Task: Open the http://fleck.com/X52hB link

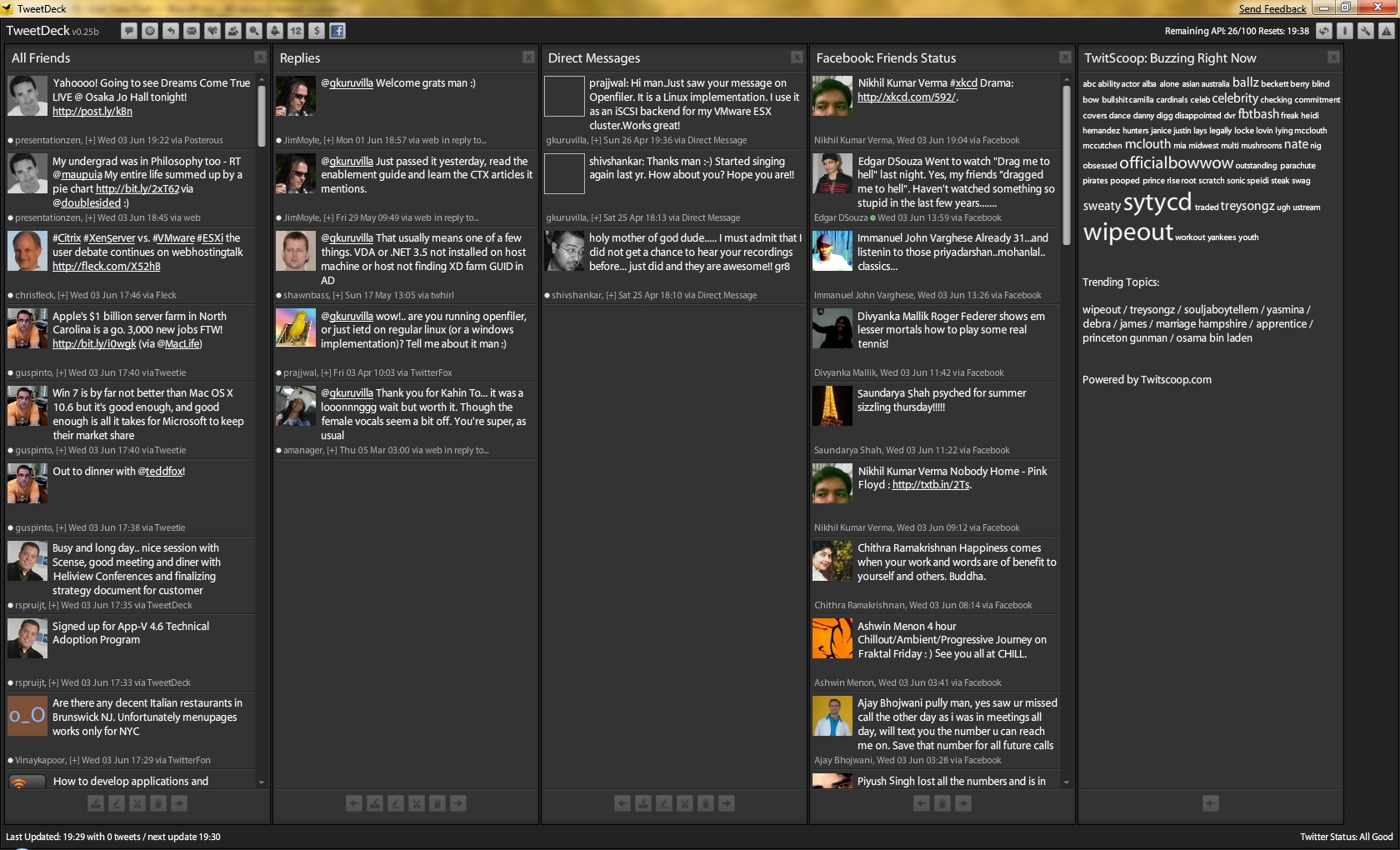Action: (107, 267)
